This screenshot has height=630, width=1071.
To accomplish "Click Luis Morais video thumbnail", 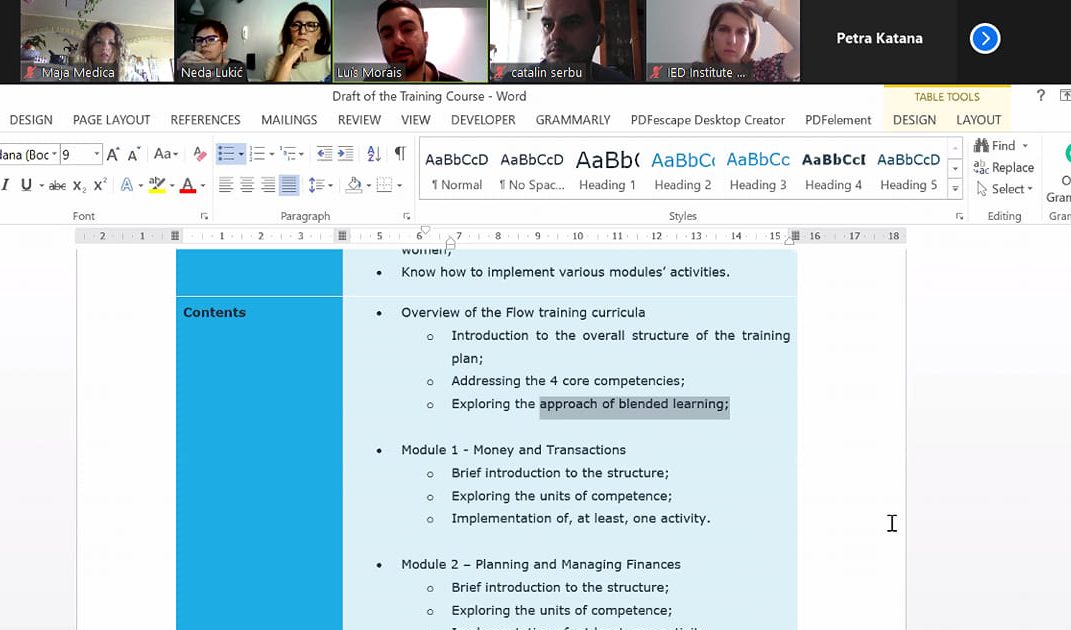I will pos(409,40).
